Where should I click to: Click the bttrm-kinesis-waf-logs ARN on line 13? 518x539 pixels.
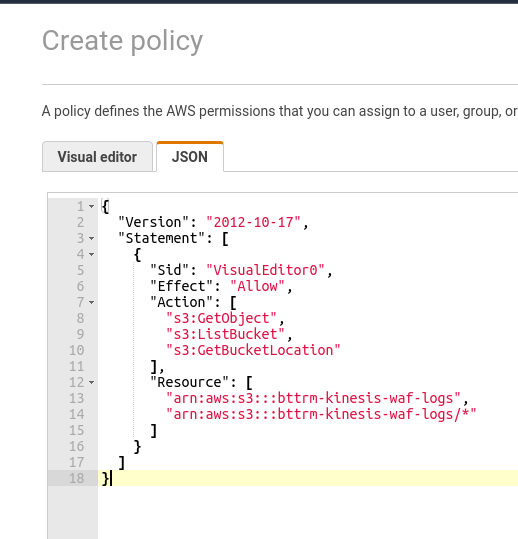pyautogui.click(x=313, y=398)
